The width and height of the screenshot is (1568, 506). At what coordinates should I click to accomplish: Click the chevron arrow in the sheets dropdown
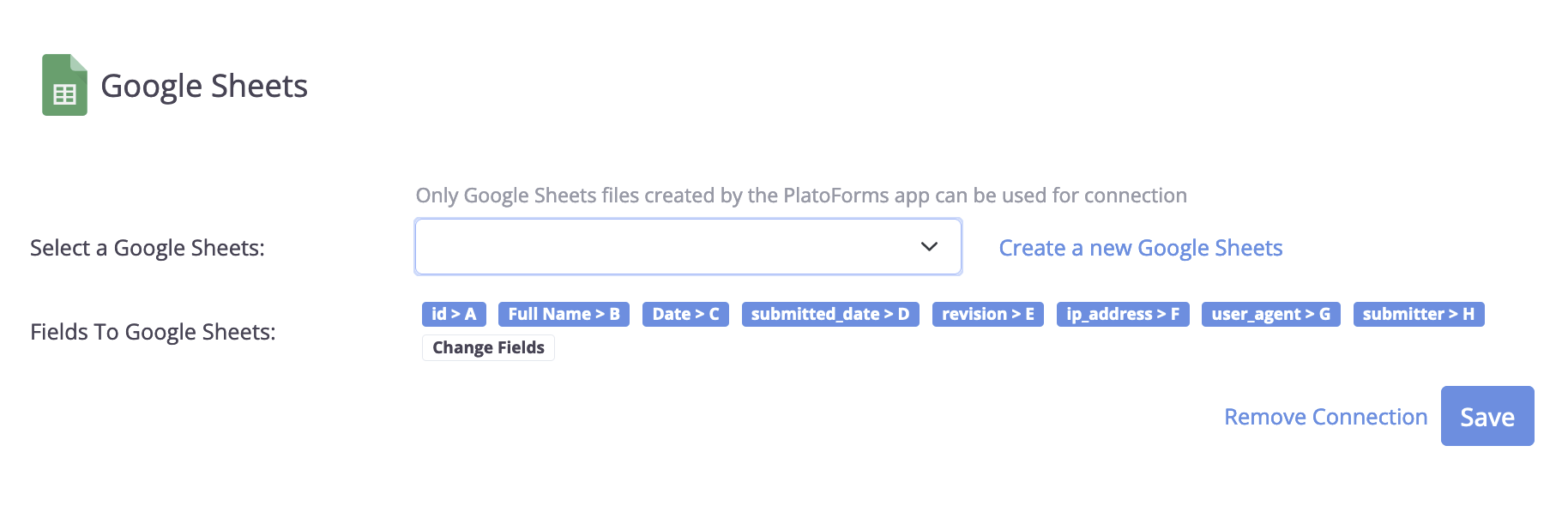click(x=929, y=247)
